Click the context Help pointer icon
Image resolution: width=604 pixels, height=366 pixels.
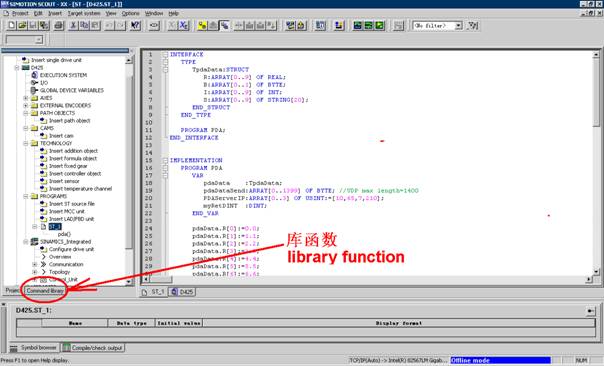click(135, 25)
